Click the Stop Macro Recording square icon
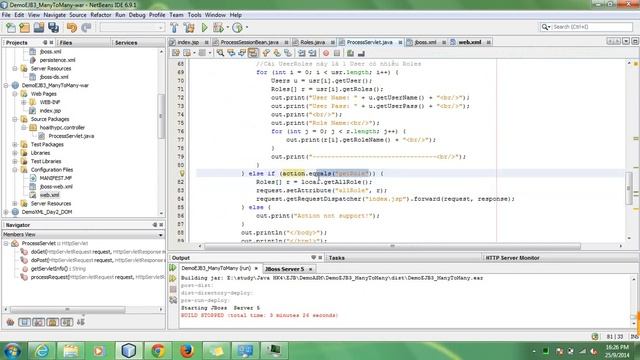The image size is (640, 360). click(337, 53)
